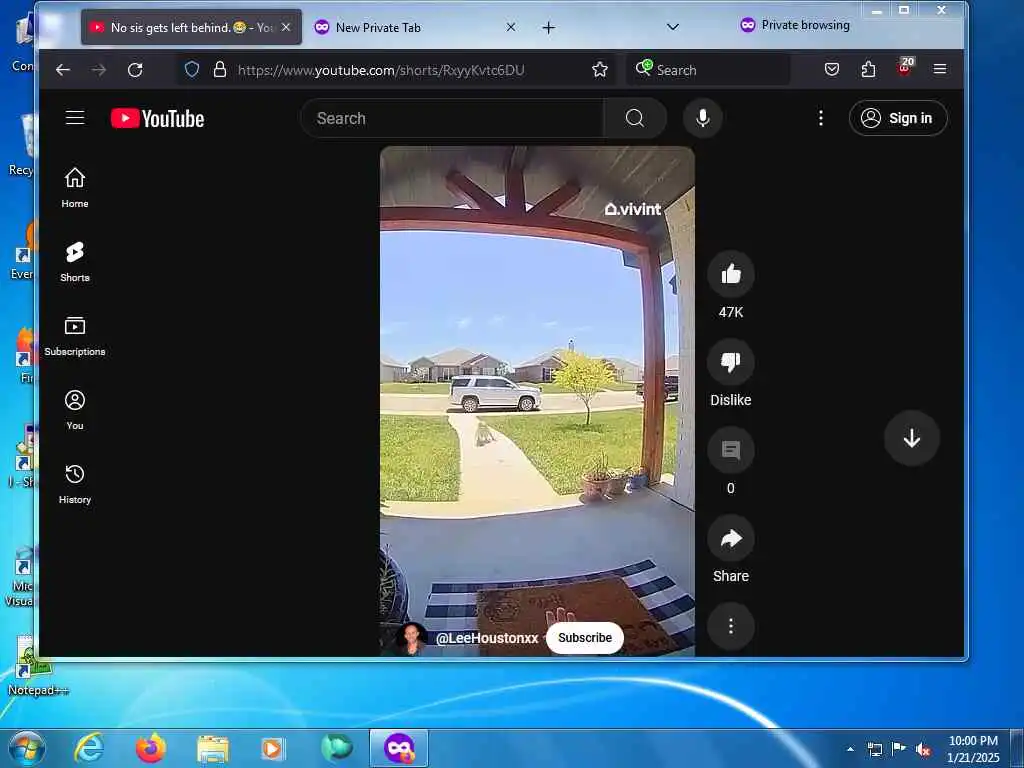Launch Firefox from the taskbar
This screenshot has height=768, width=1024.
[150, 748]
